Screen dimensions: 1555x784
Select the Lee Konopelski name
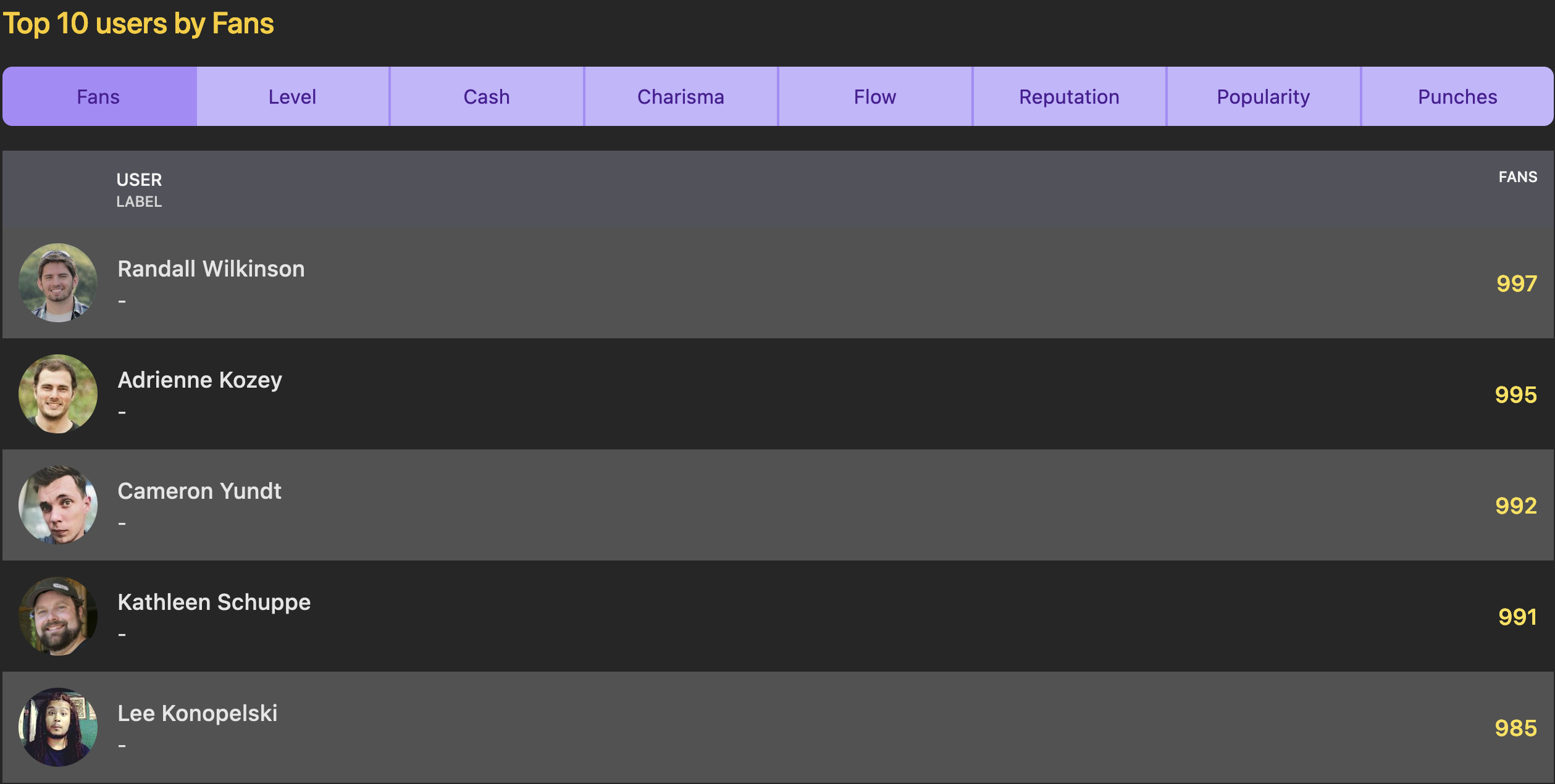197,714
